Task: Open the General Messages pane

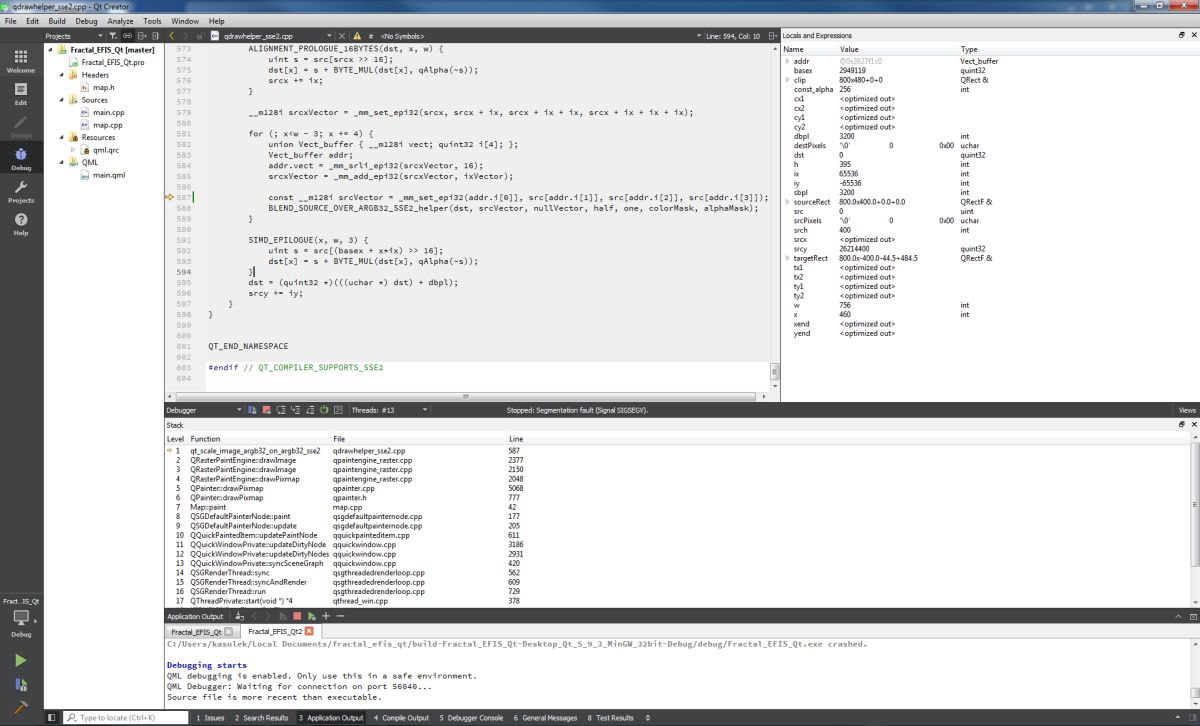Action: 546,718
